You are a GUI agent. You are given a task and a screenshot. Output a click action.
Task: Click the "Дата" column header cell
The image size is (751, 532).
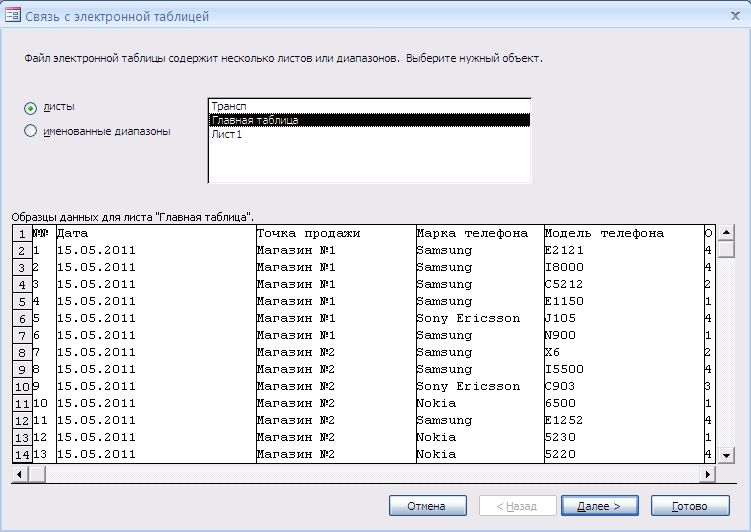point(156,233)
